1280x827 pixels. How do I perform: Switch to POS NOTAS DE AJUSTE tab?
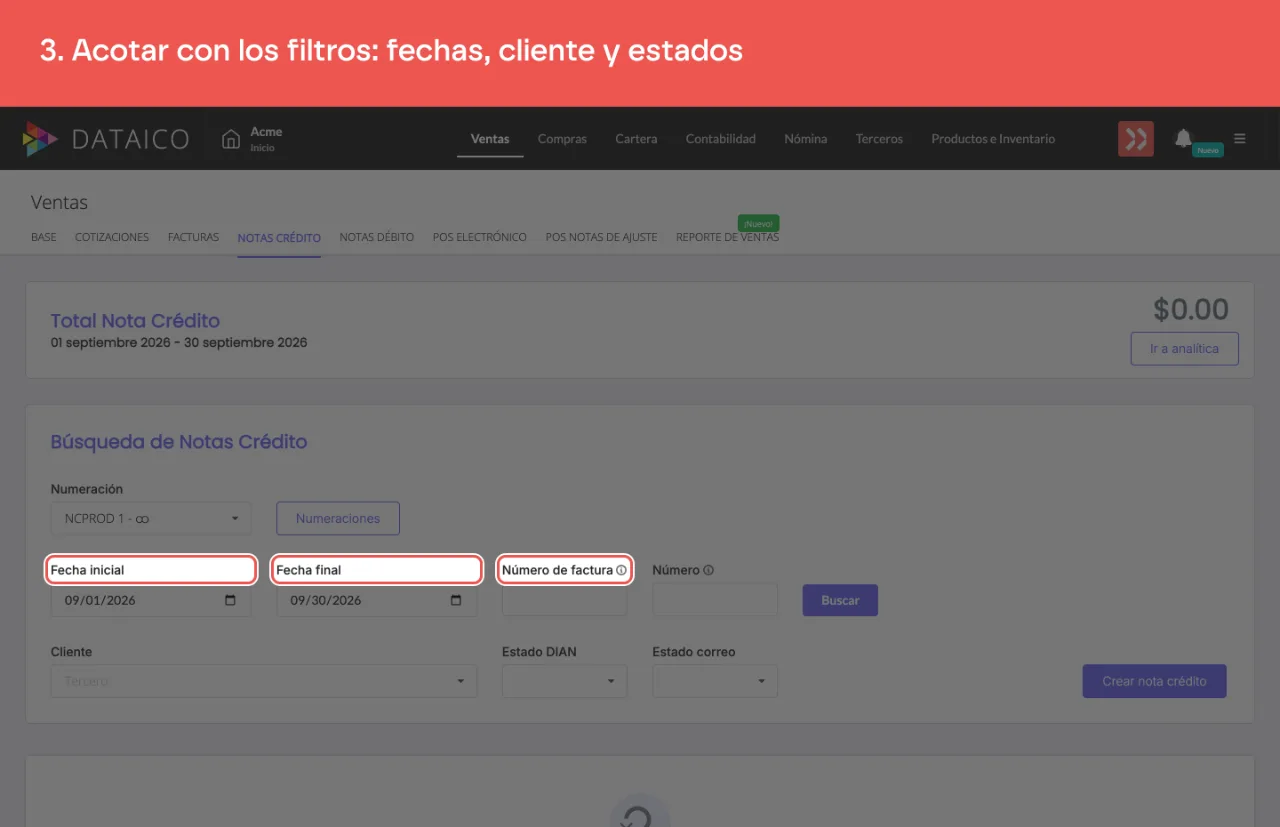tap(601, 238)
